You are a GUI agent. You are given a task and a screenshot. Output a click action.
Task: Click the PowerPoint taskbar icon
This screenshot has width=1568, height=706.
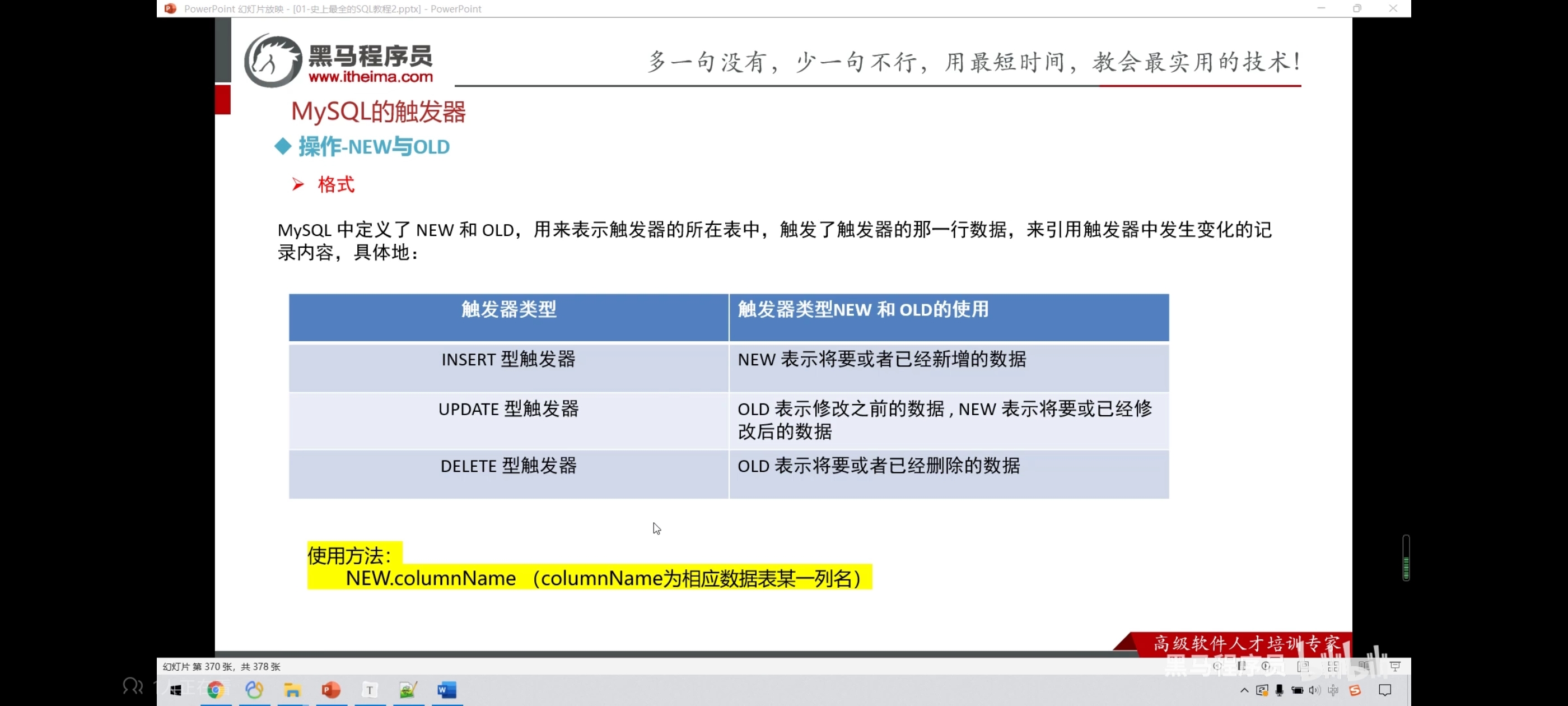coord(331,690)
